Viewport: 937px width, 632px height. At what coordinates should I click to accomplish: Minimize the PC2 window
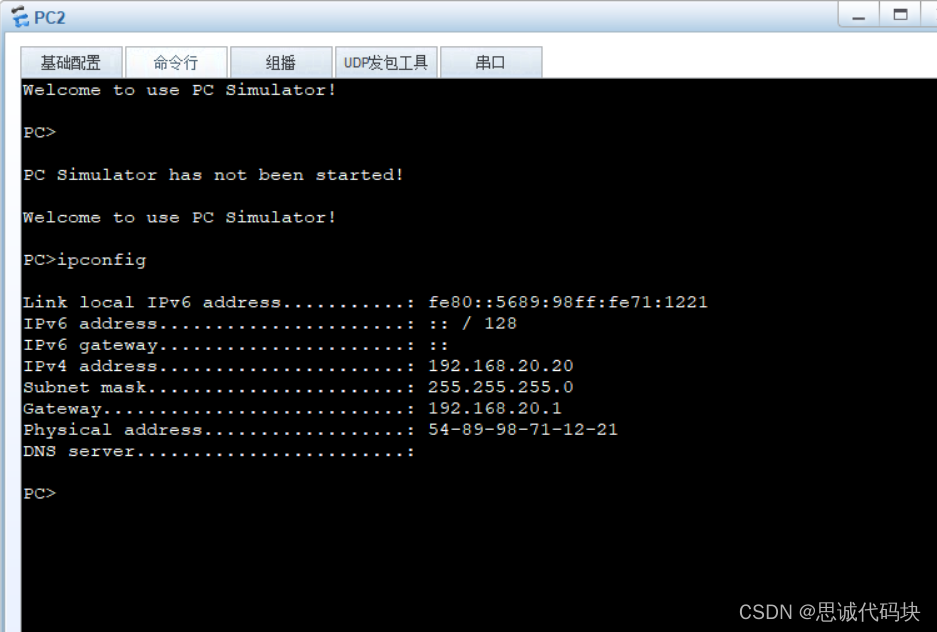[858, 16]
